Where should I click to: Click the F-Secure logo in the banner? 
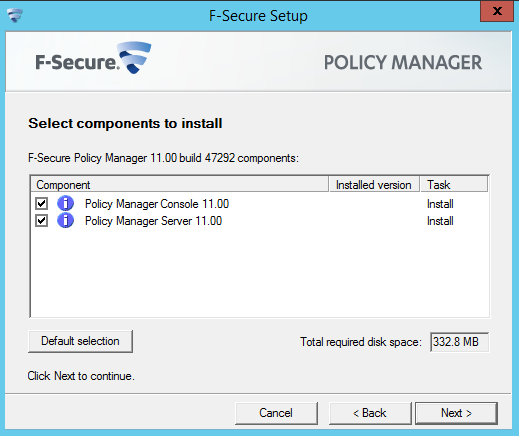93,58
